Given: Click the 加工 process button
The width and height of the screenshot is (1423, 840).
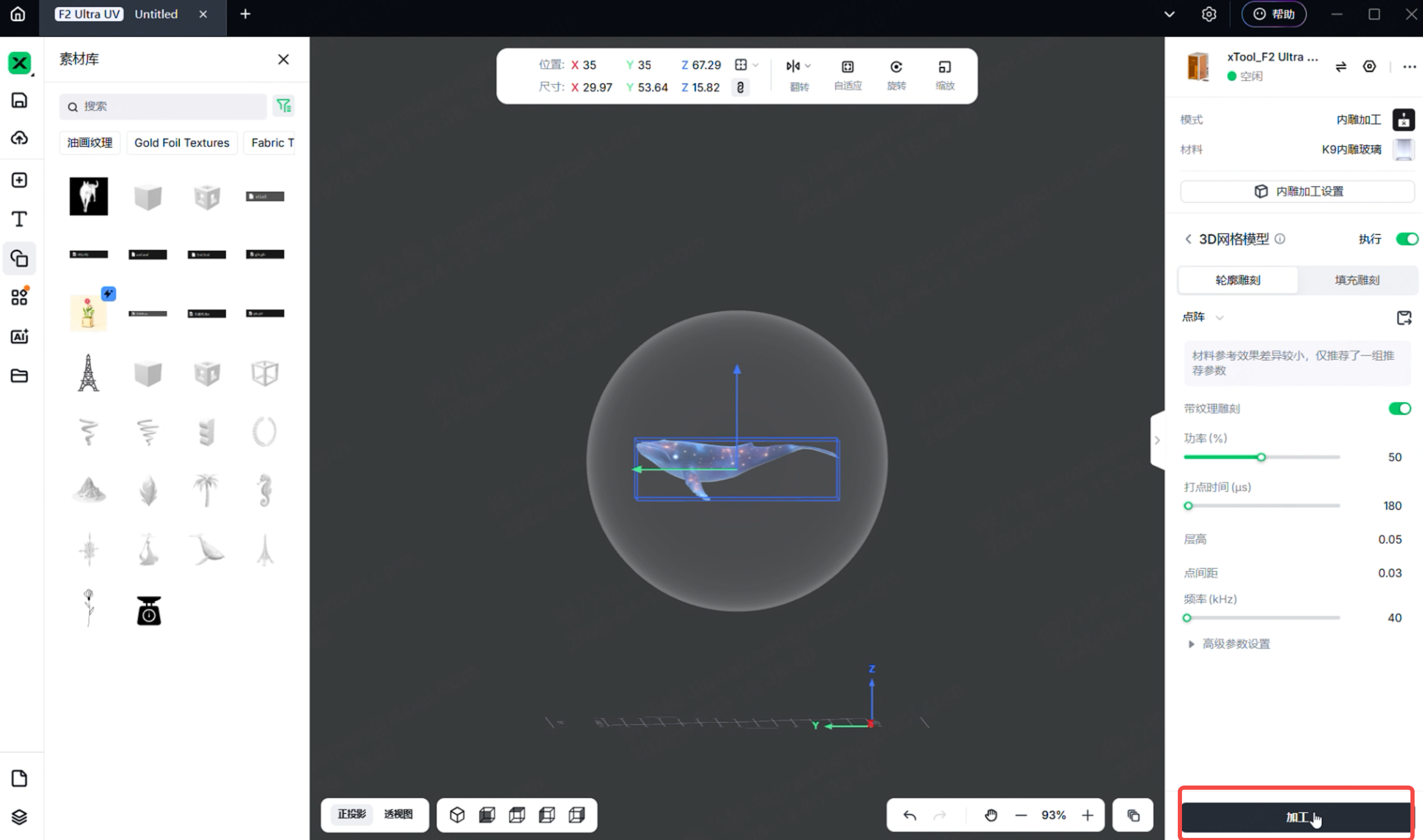Looking at the screenshot, I should click(1296, 817).
